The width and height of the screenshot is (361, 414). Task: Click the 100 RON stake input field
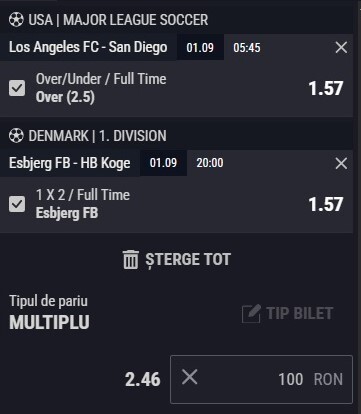click(x=261, y=379)
